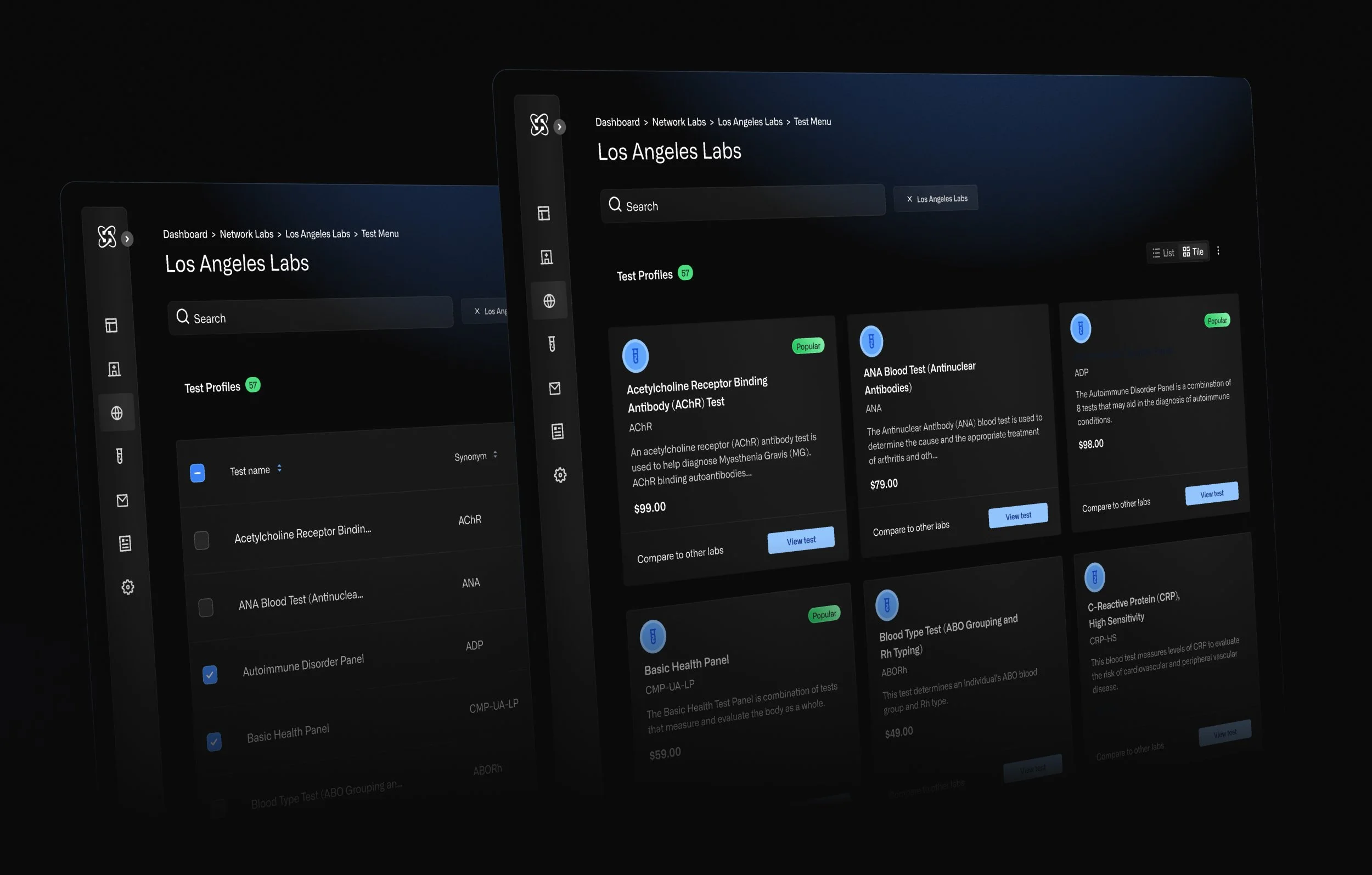Click Compare to other labs on ANA card

pos(910,529)
